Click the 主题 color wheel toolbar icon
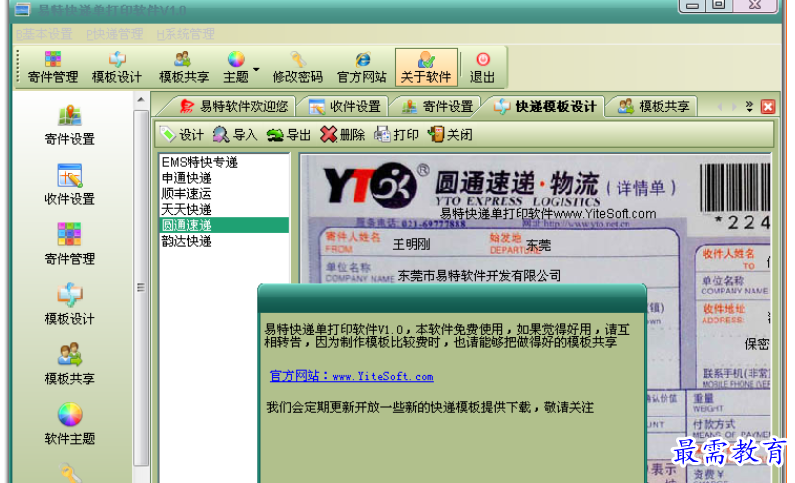Screen dimensions: 795x483 click(236, 67)
